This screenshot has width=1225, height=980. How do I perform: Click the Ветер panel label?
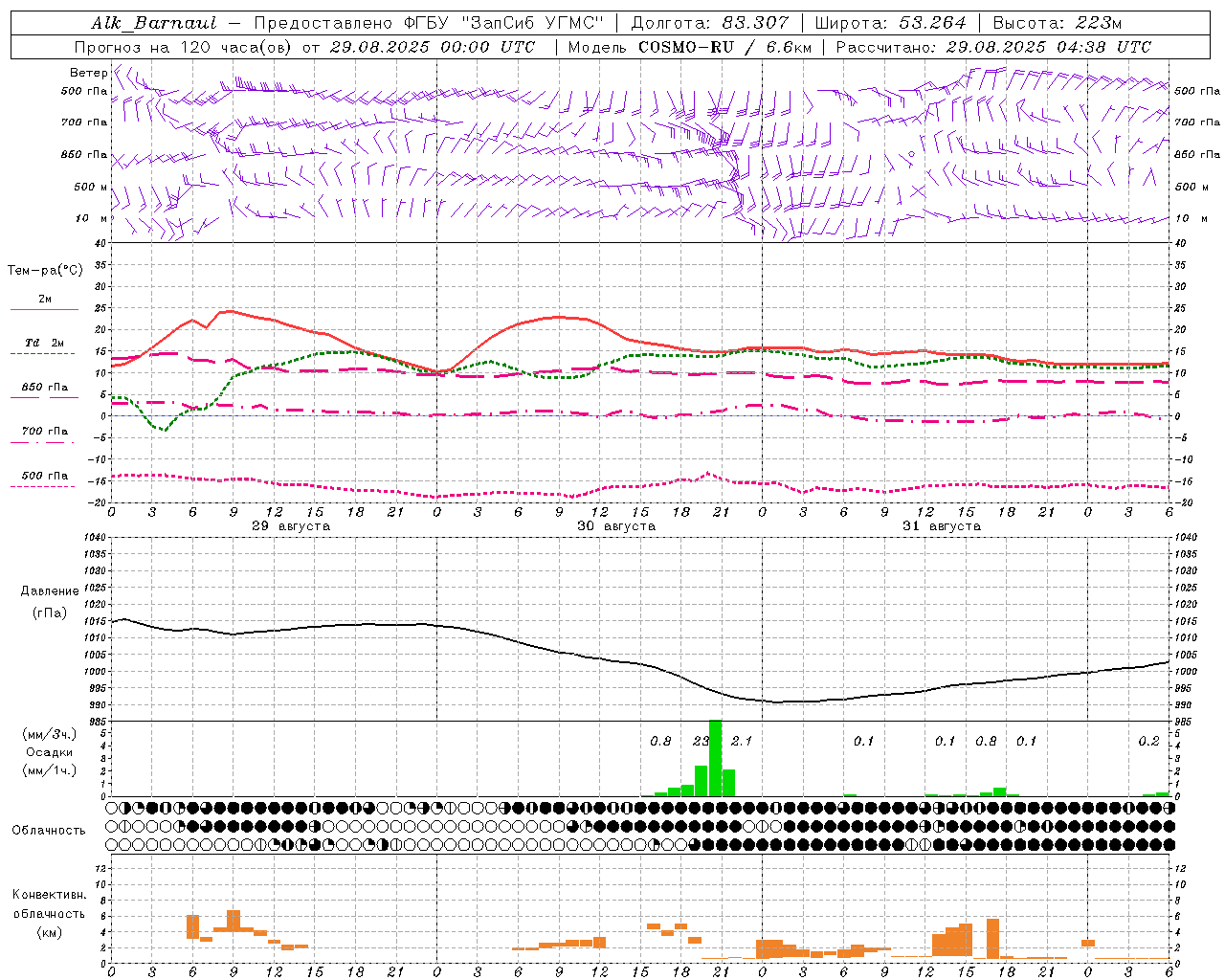coord(88,73)
